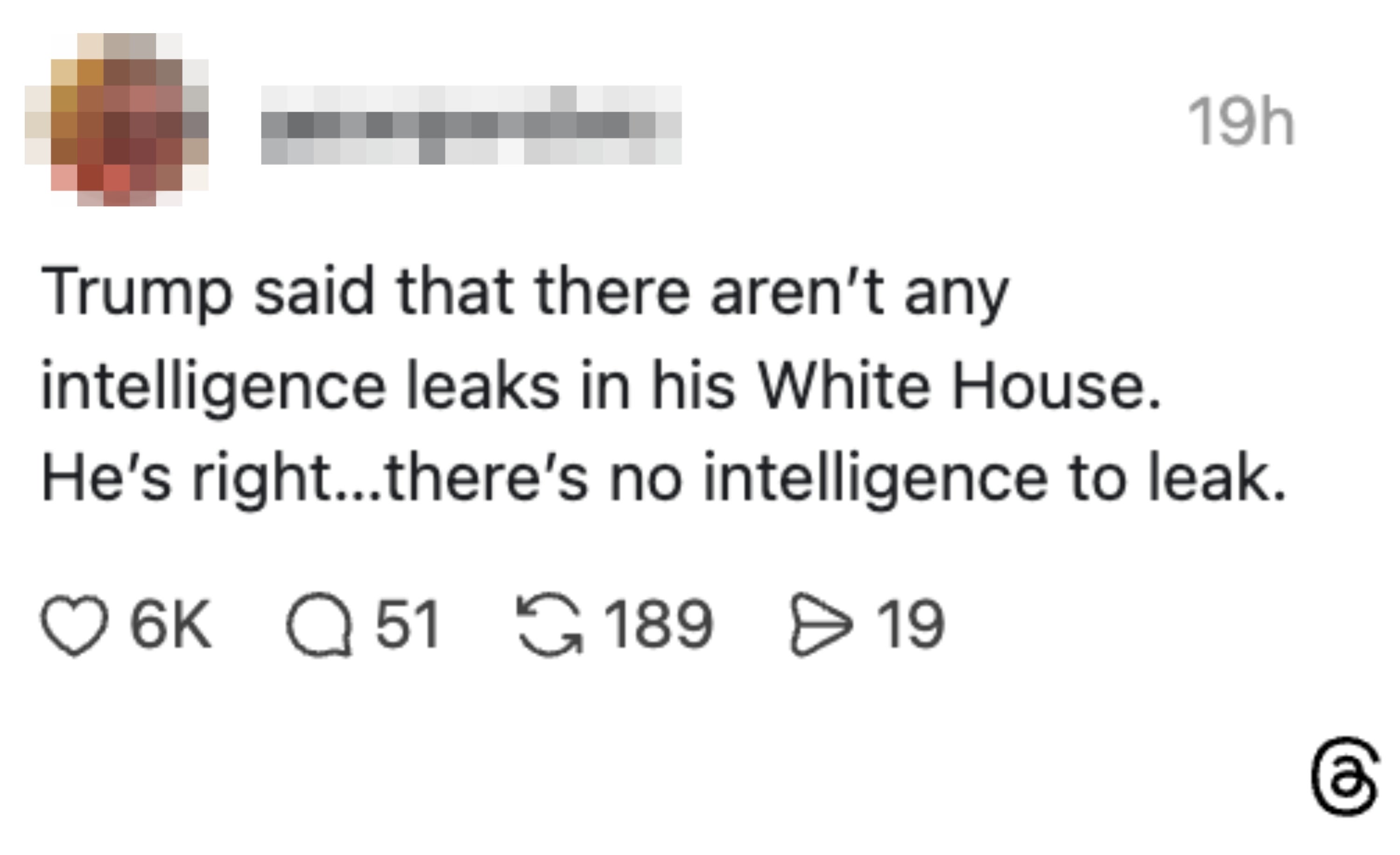This screenshot has height=855, width=1400.
Task: Click the word "aren't" in the post
Action: (x=797, y=293)
